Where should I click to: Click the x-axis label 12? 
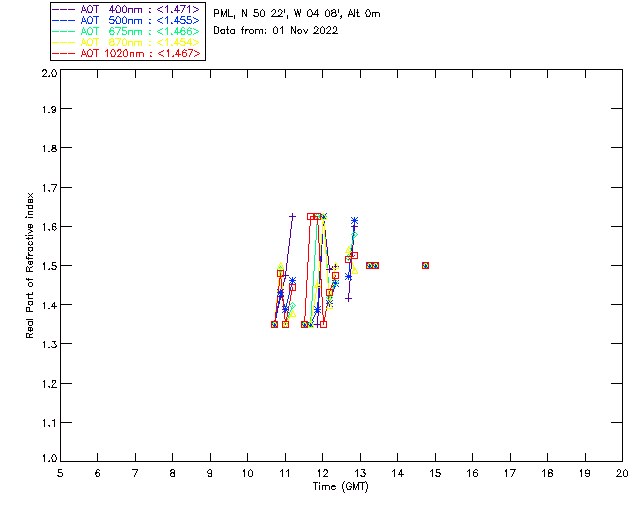point(322,473)
